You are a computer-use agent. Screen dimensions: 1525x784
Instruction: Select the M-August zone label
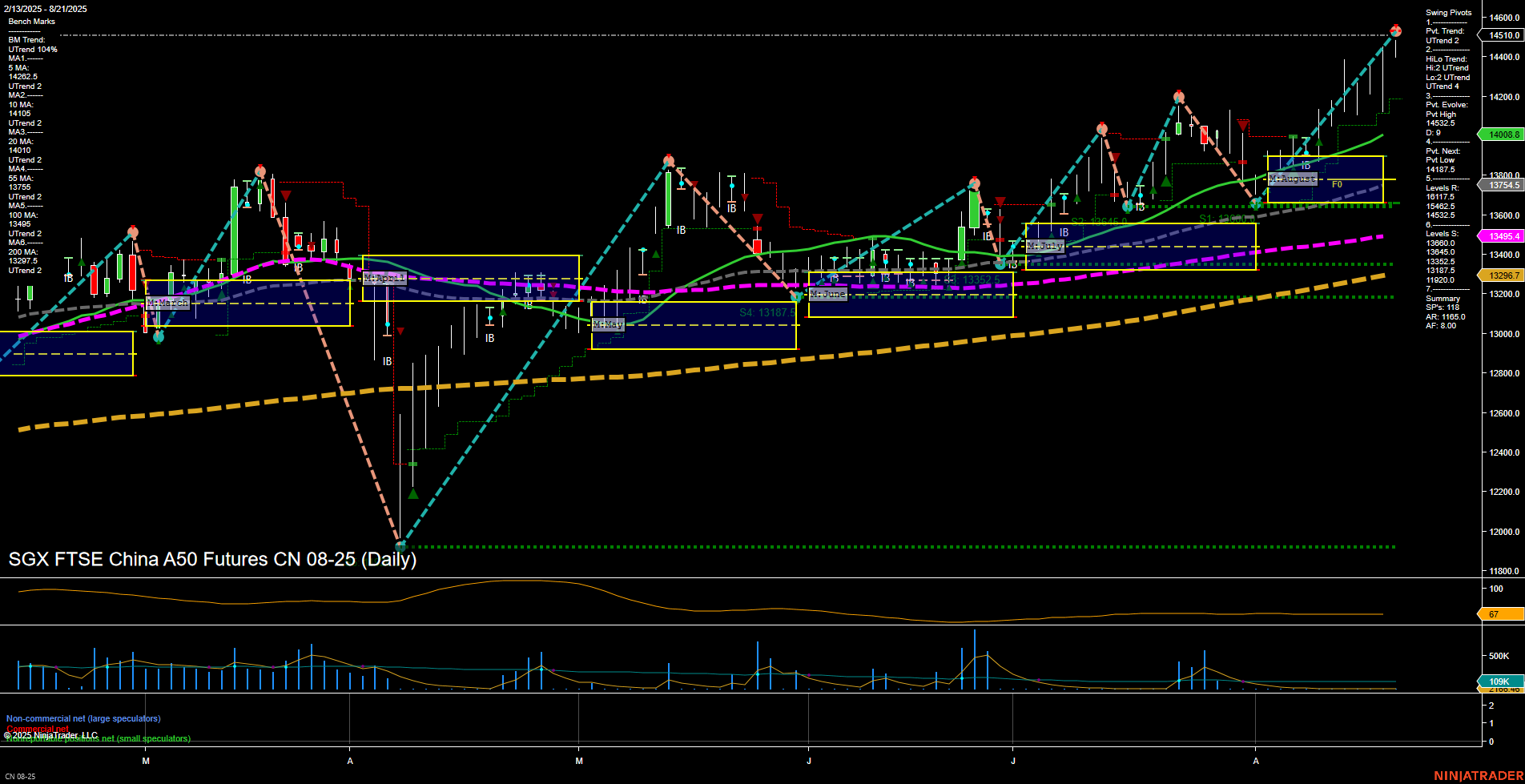pyautogui.click(x=1293, y=179)
